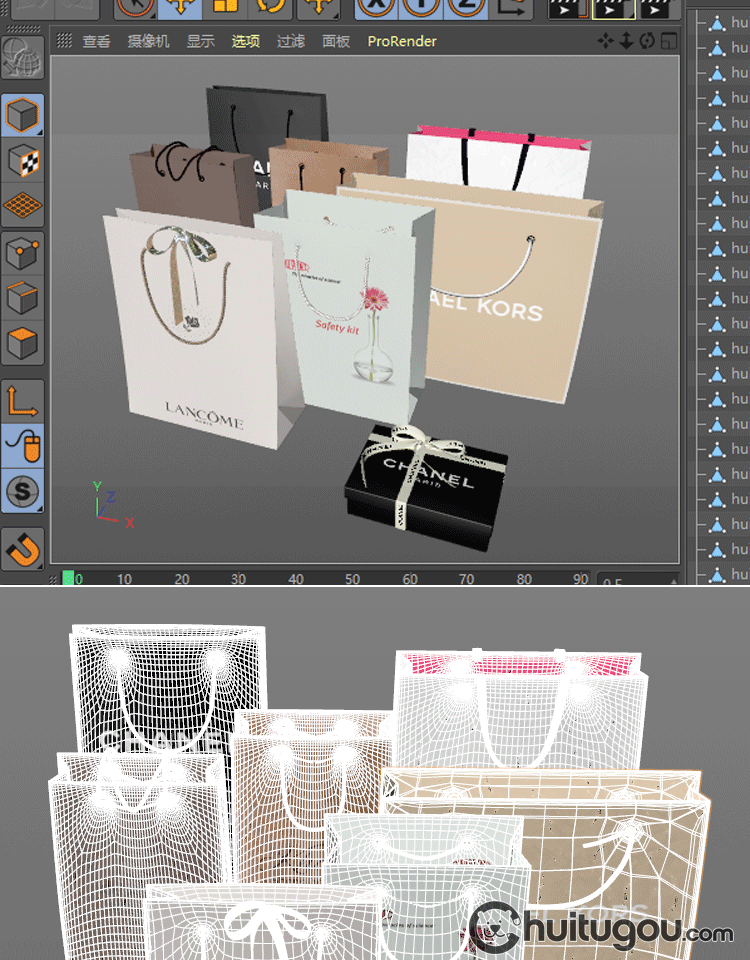Screen dimensions: 750x960
Task: Switch to Polygons mode
Action: pyautogui.click(x=22, y=343)
